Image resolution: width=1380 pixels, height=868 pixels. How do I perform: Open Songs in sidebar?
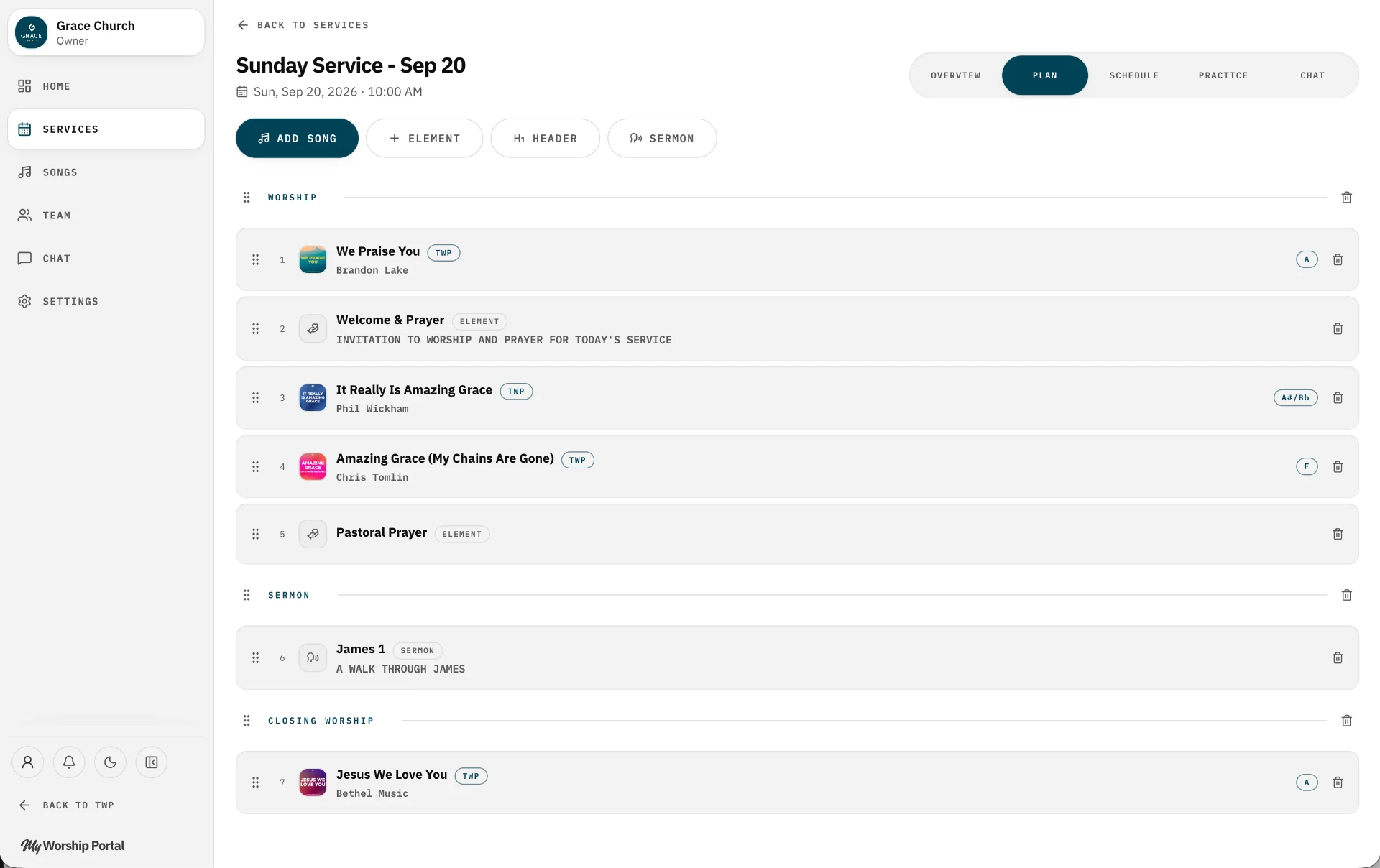tap(106, 172)
